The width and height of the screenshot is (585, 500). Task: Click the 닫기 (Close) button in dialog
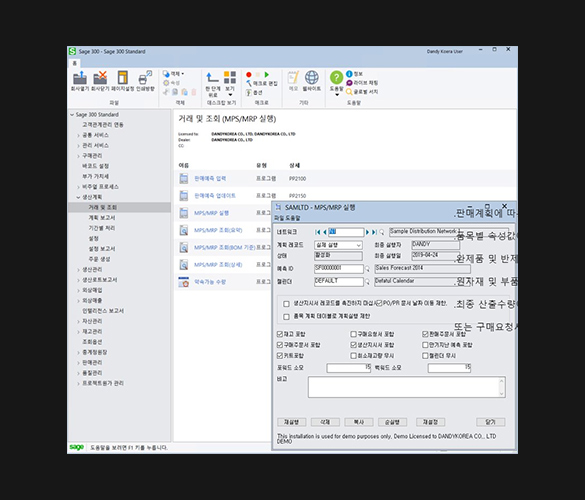pos(491,422)
